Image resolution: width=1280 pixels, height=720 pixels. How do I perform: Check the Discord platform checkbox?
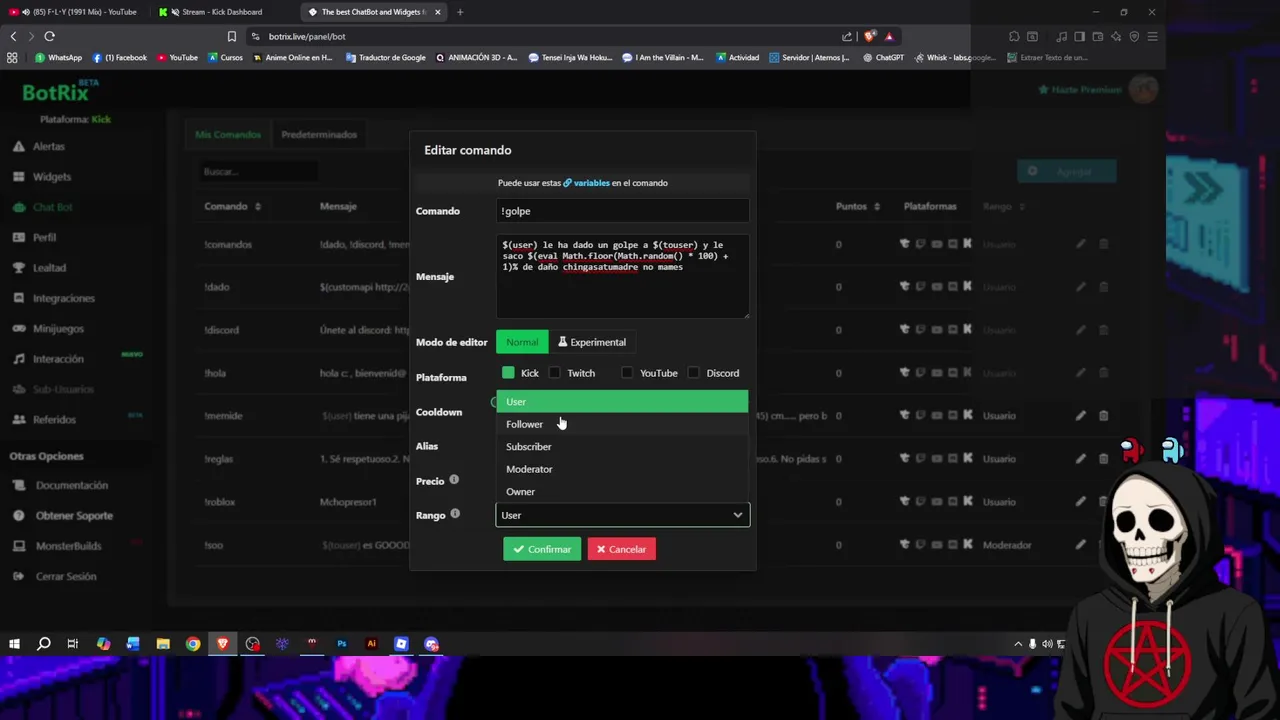(694, 373)
